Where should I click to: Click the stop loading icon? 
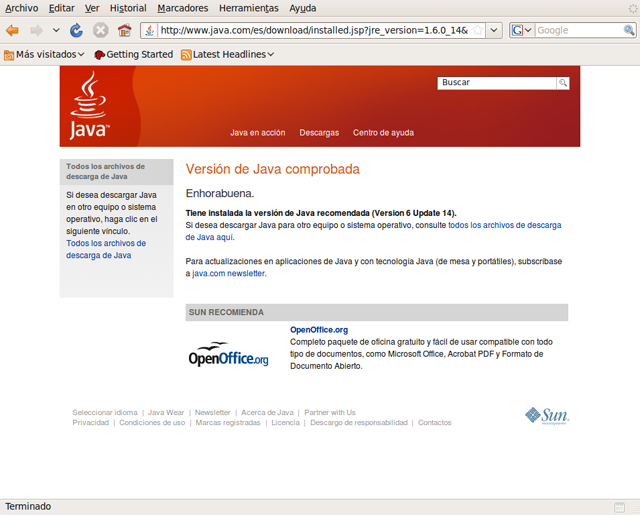(100, 31)
